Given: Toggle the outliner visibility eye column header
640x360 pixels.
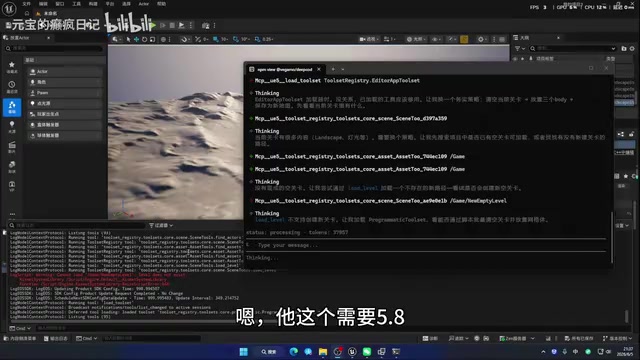Looking at the screenshot, I should click(x=515, y=59).
